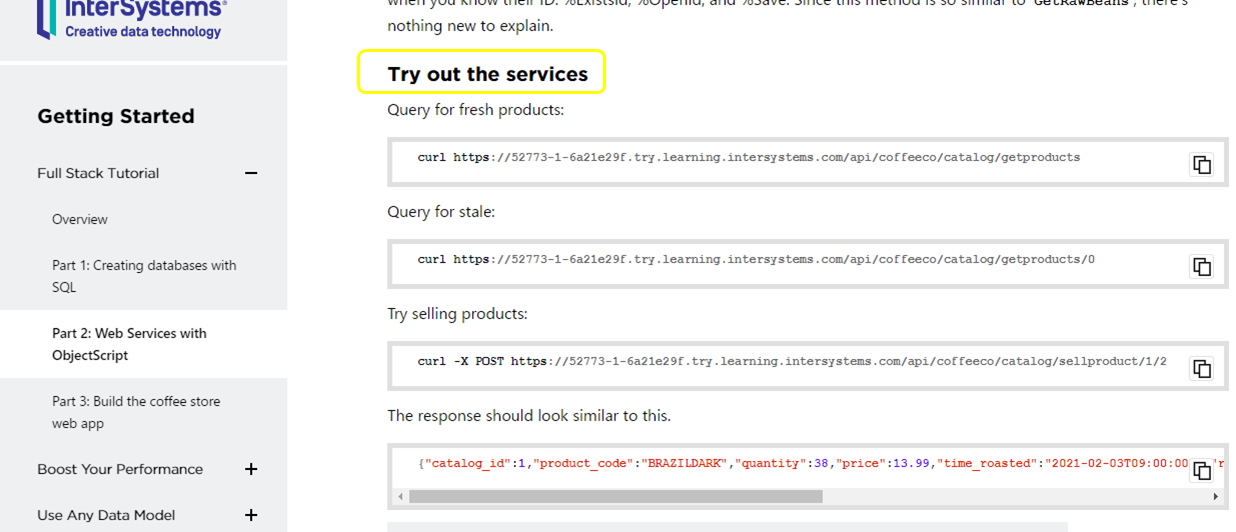Click the Boost Your Performance menu label
The width and height of the screenshot is (1236, 532).
click(120, 469)
